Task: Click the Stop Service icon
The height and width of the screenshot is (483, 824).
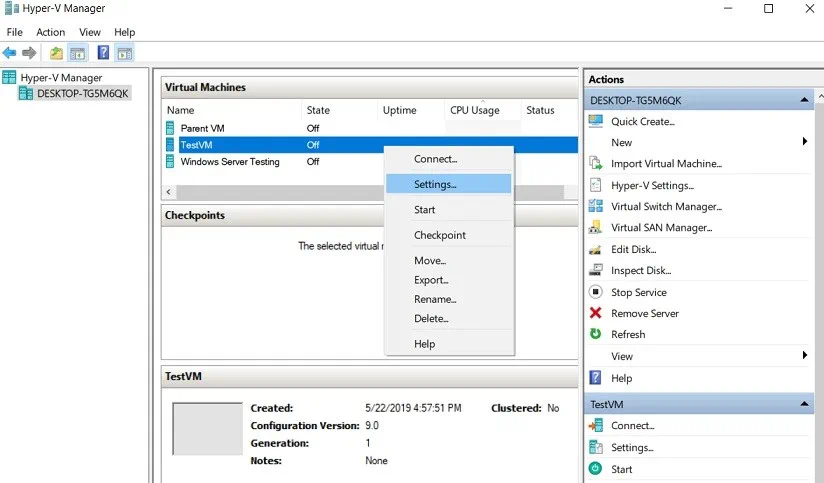Action: pyautogui.click(x=596, y=292)
